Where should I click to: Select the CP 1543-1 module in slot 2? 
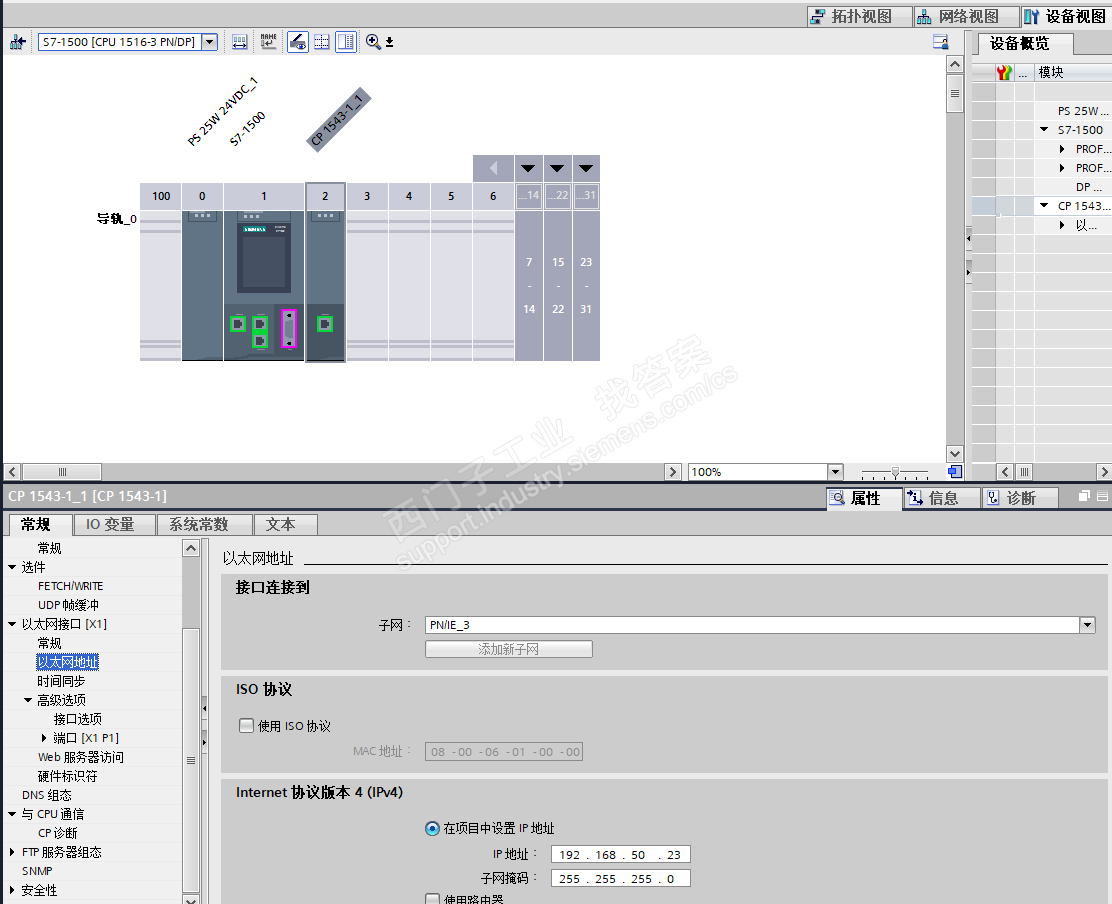[x=325, y=286]
